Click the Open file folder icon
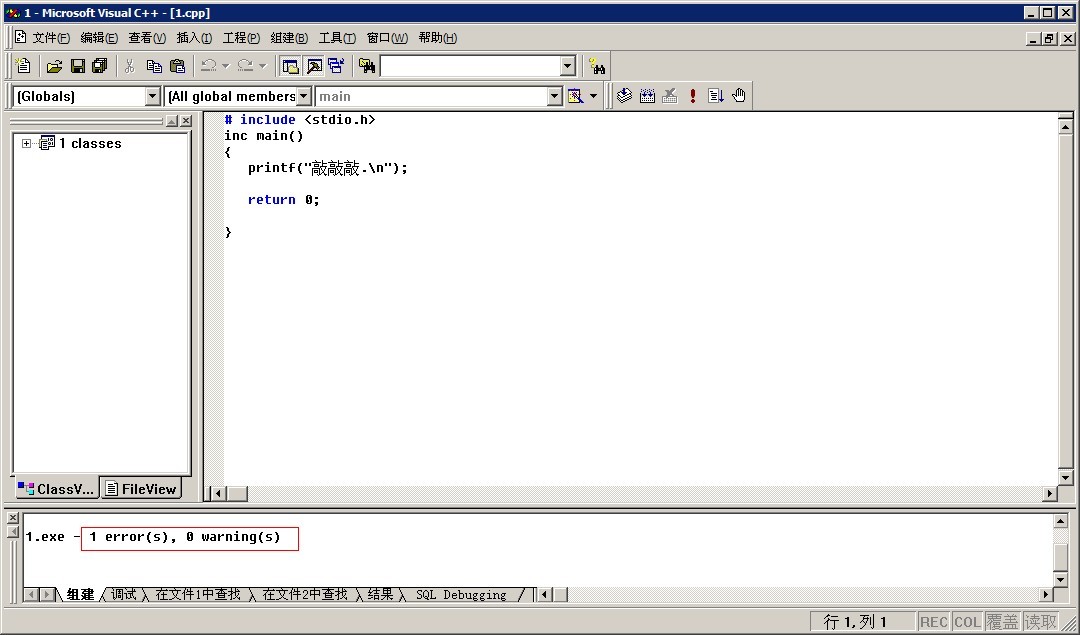Viewport: 1080px width, 635px height. (54, 66)
